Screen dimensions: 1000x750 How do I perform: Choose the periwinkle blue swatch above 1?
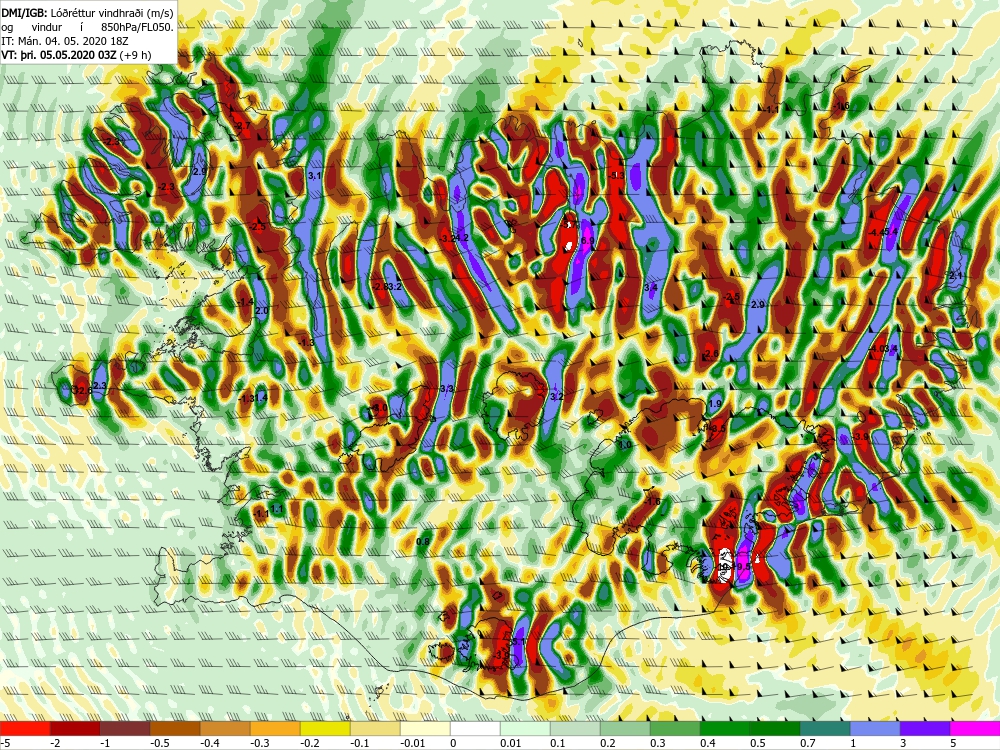coord(875,728)
